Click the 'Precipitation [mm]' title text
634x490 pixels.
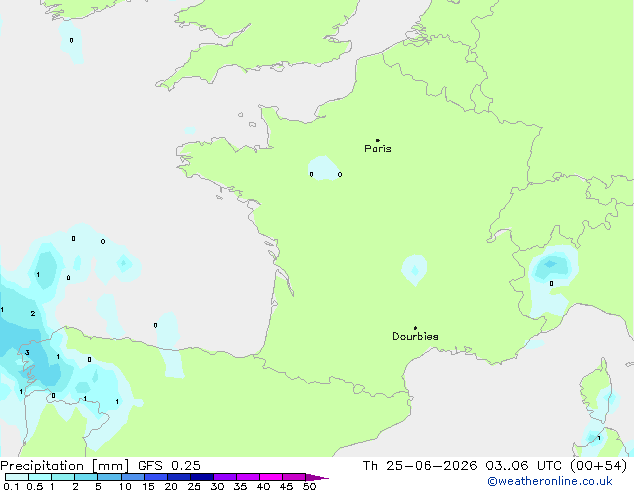65,466
